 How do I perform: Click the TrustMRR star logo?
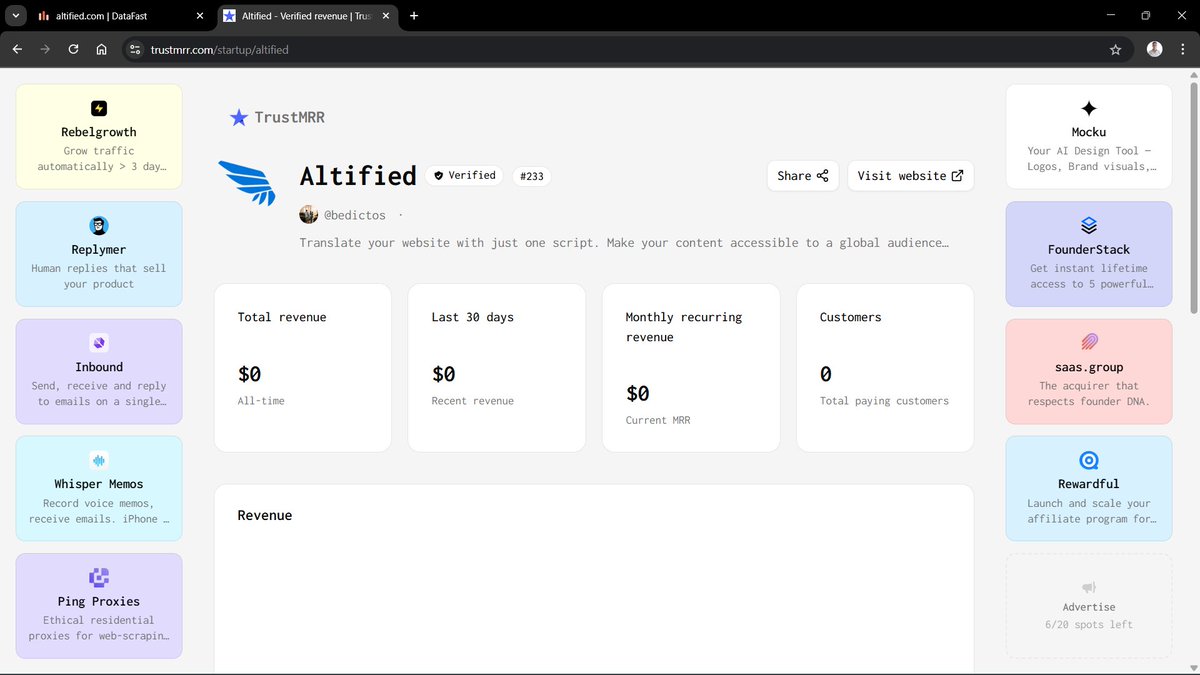(238, 118)
